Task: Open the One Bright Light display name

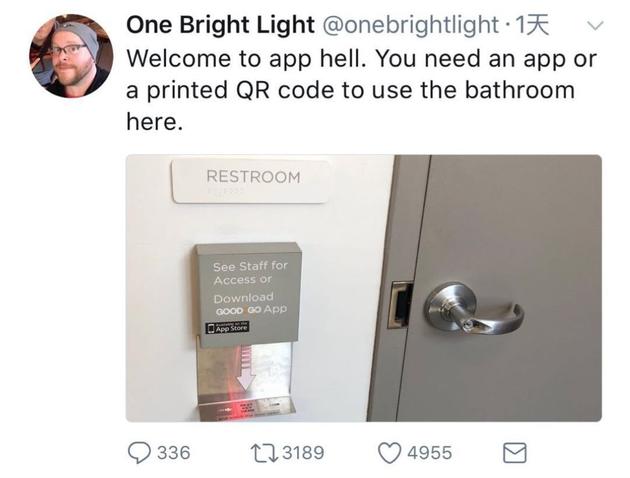Action: [x=220, y=25]
